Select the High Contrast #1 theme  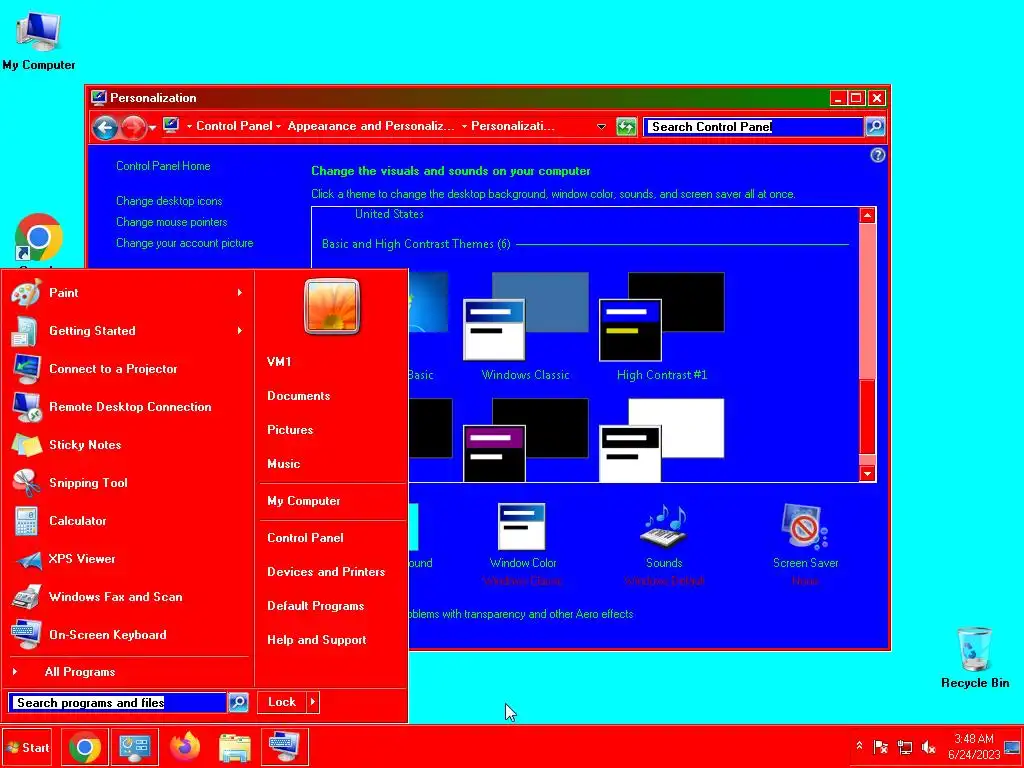662,327
